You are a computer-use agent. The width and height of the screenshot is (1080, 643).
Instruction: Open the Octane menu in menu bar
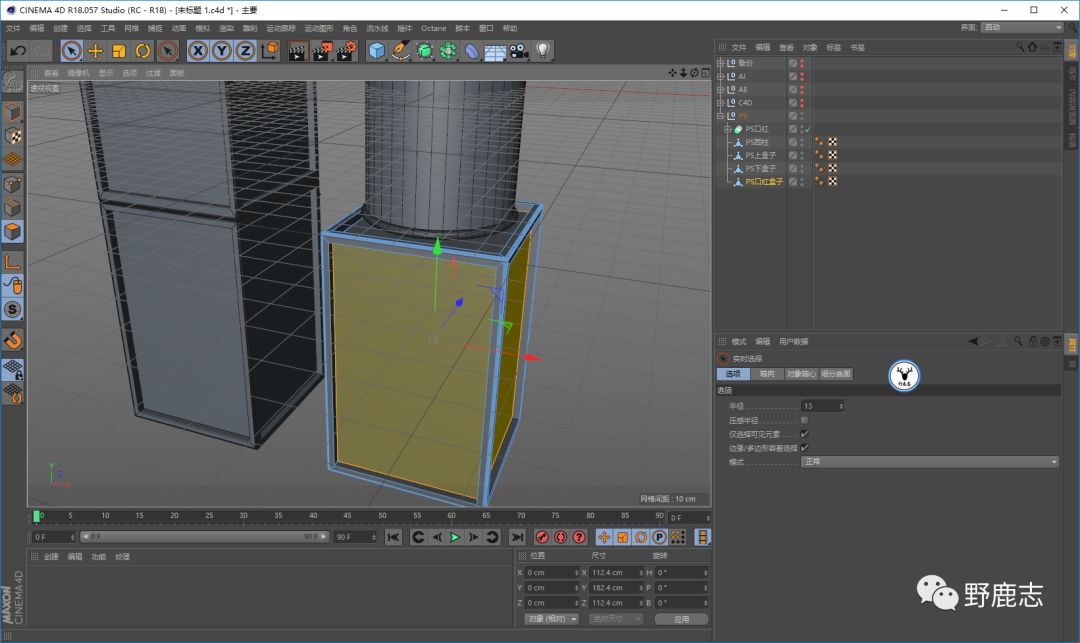[x=433, y=28]
